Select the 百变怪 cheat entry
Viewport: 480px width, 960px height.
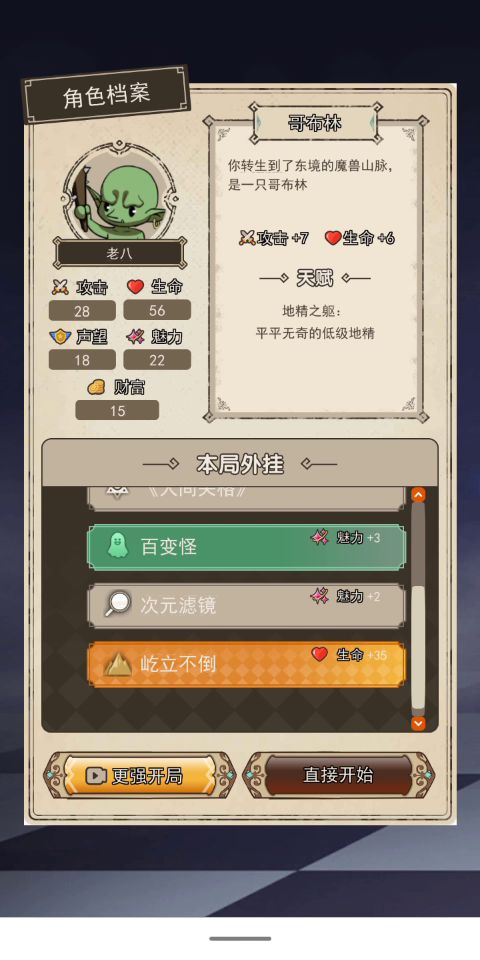[246, 547]
